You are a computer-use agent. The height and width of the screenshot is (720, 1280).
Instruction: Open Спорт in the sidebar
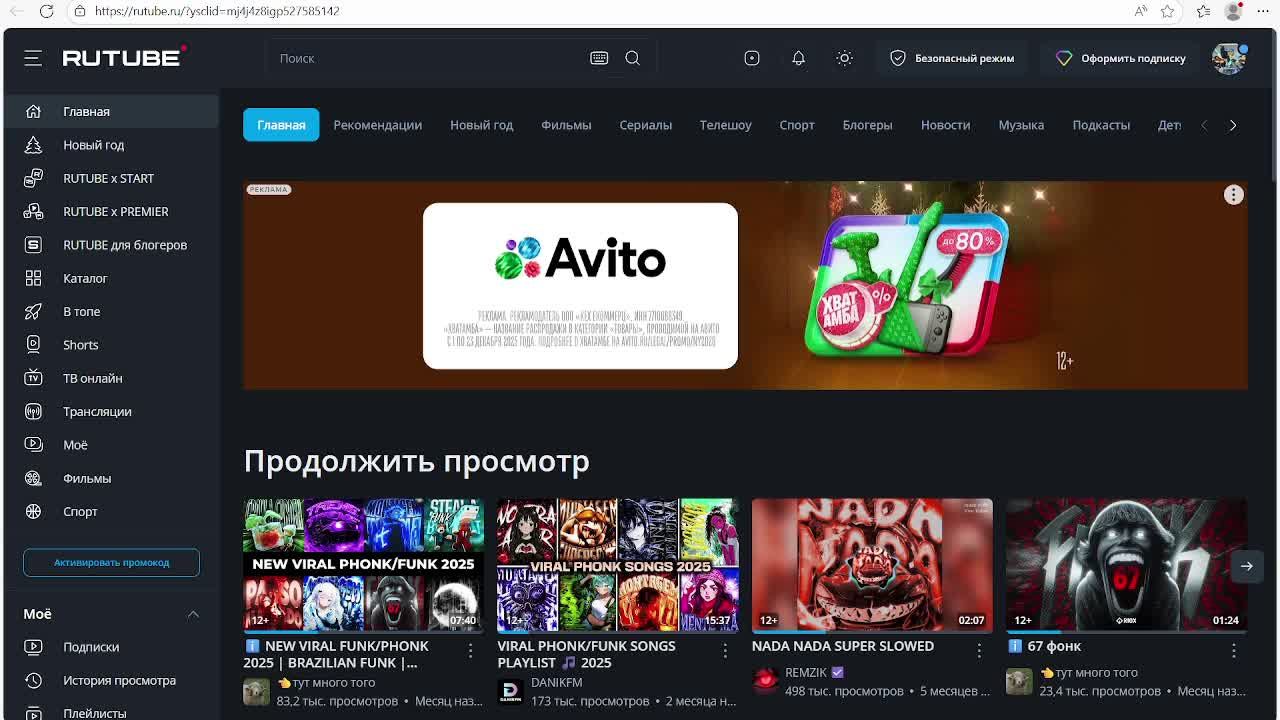point(110,511)
